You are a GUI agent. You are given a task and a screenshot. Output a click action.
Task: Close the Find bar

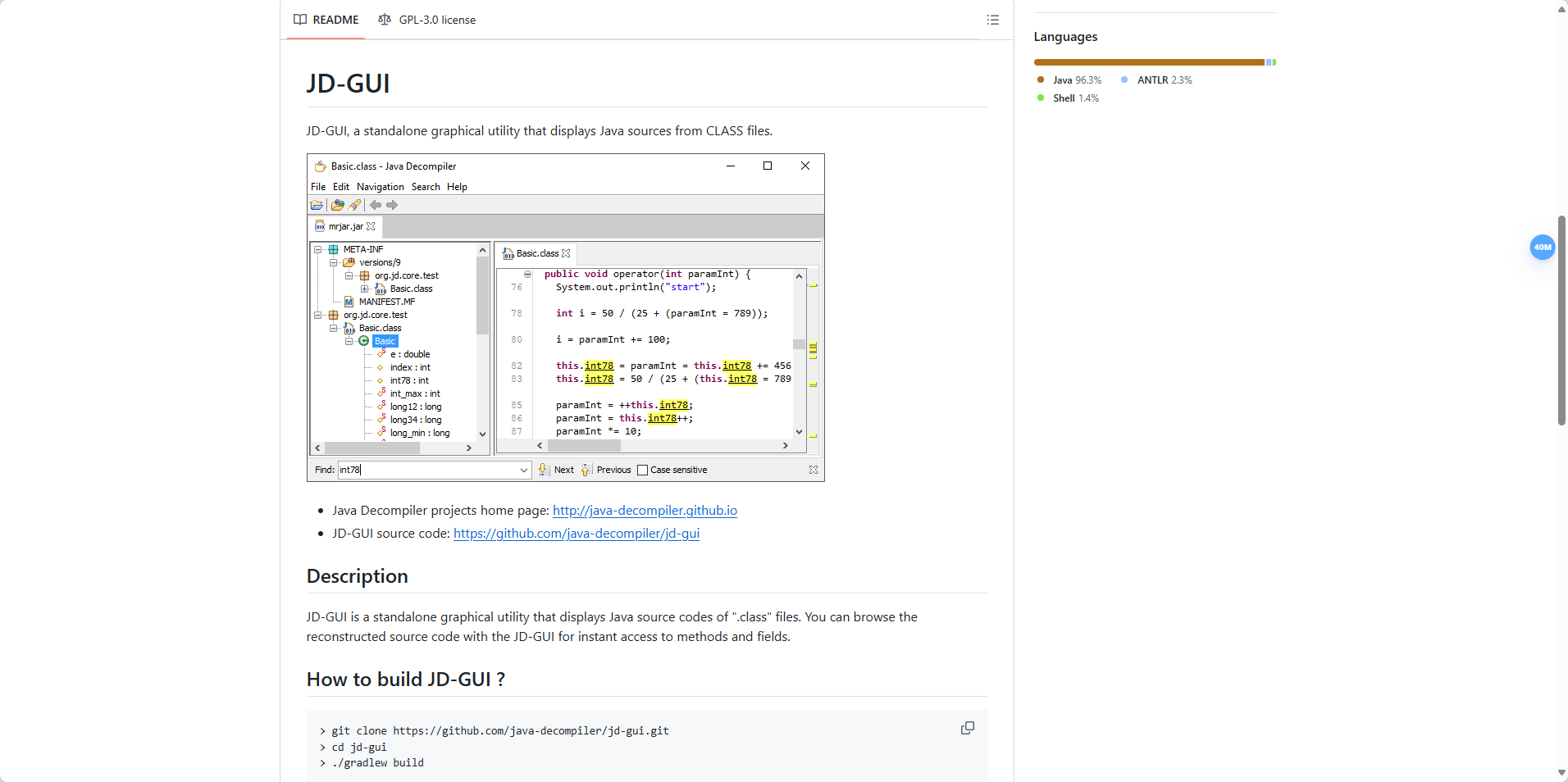814,470
